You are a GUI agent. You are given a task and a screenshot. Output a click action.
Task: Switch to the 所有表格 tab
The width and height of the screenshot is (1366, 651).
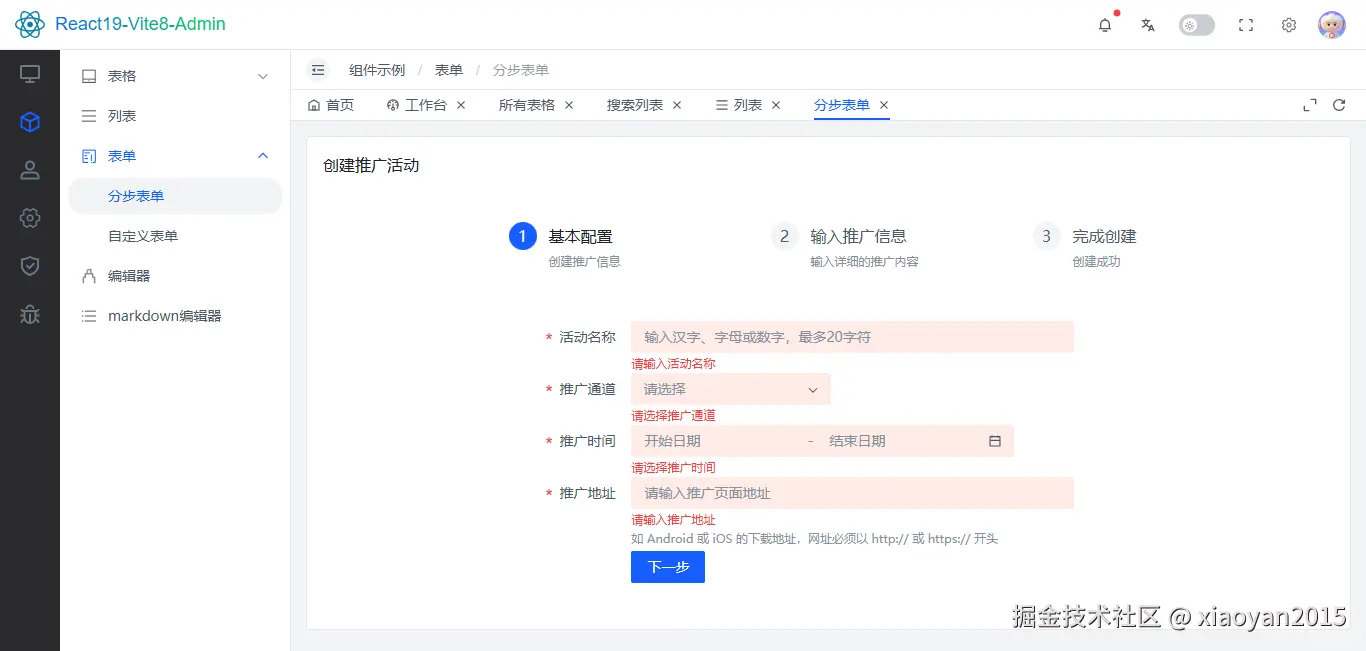(x=527, y=105)
